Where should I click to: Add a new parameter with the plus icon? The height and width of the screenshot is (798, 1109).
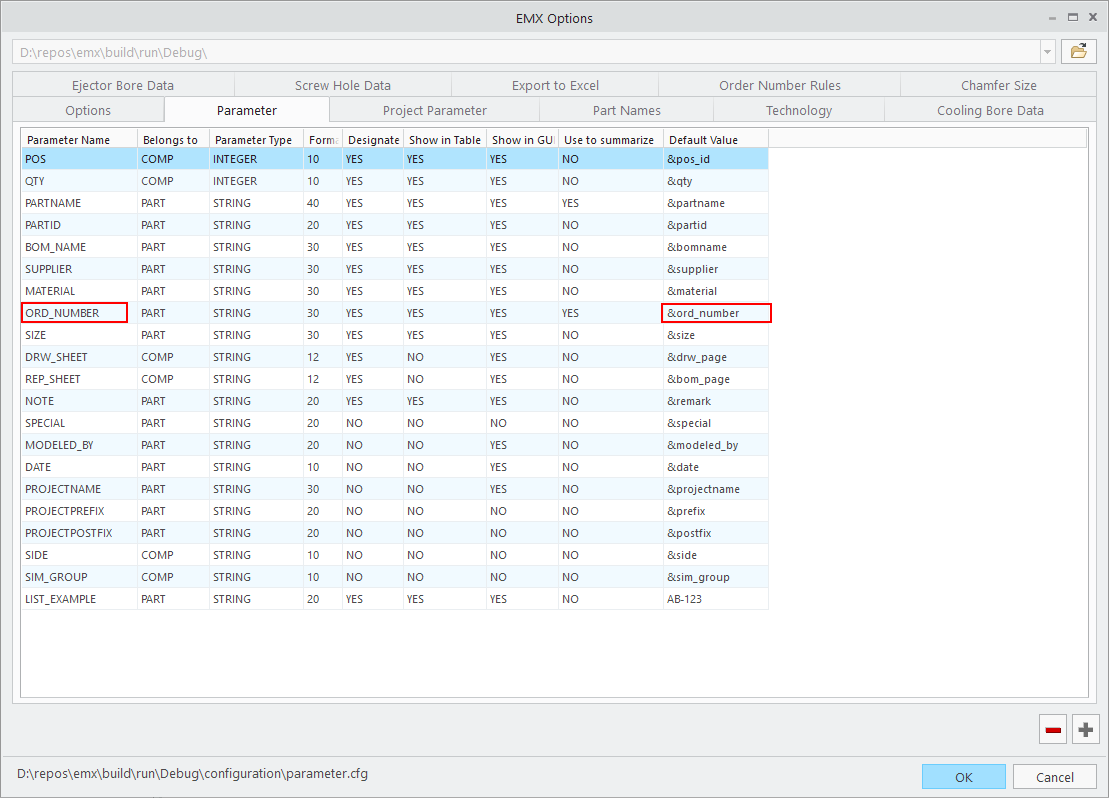[x=1085, y=729]
